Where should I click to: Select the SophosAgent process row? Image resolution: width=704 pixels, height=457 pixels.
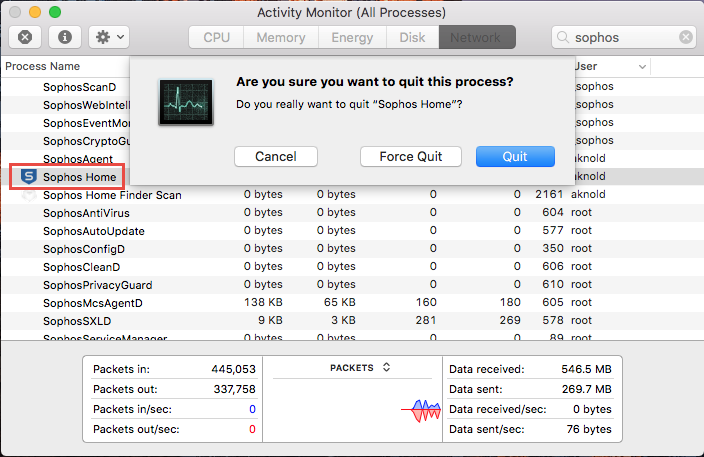(78, 159)
